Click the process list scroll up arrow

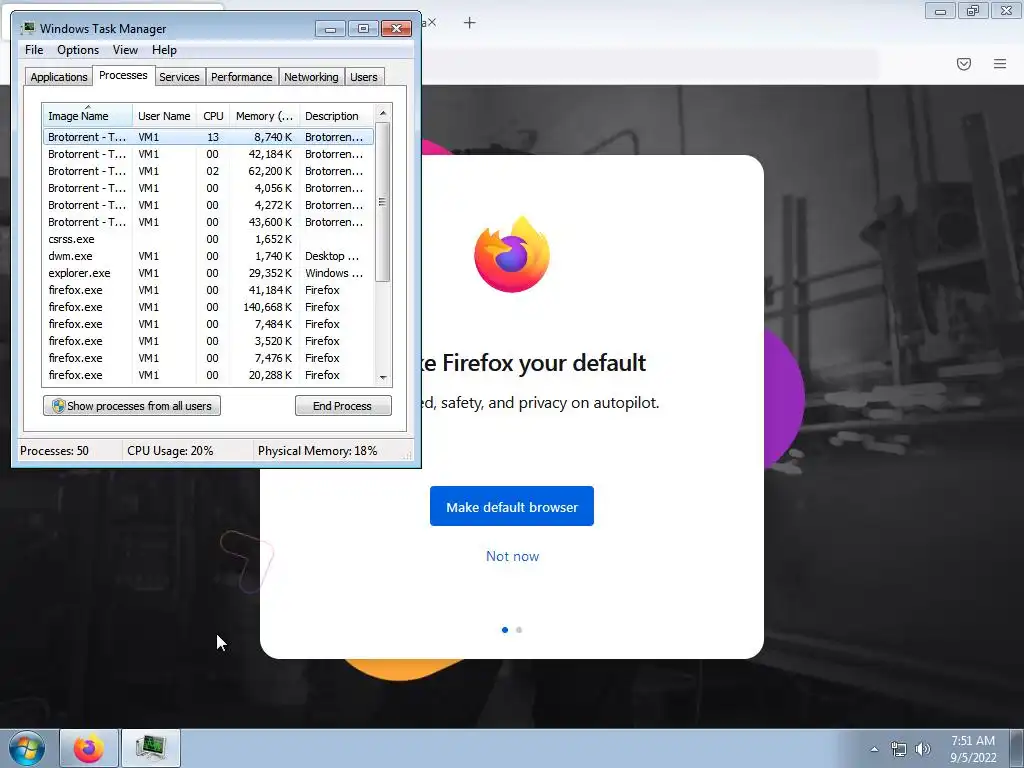[383, 113]
